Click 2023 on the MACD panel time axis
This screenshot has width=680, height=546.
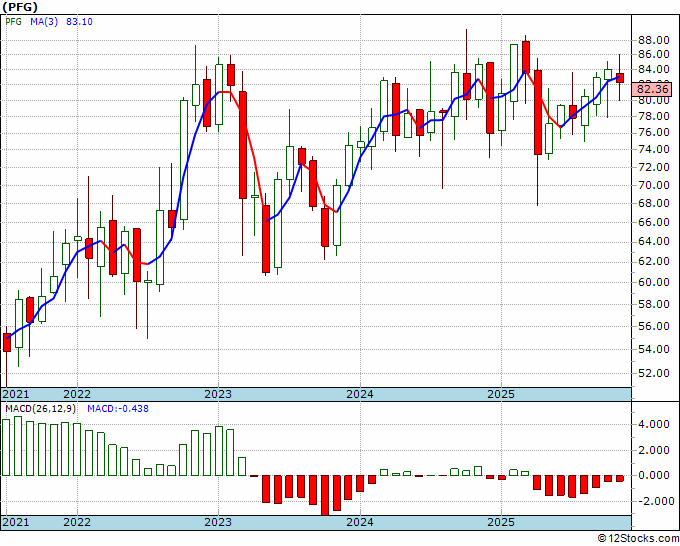click(x=218, y=522)
